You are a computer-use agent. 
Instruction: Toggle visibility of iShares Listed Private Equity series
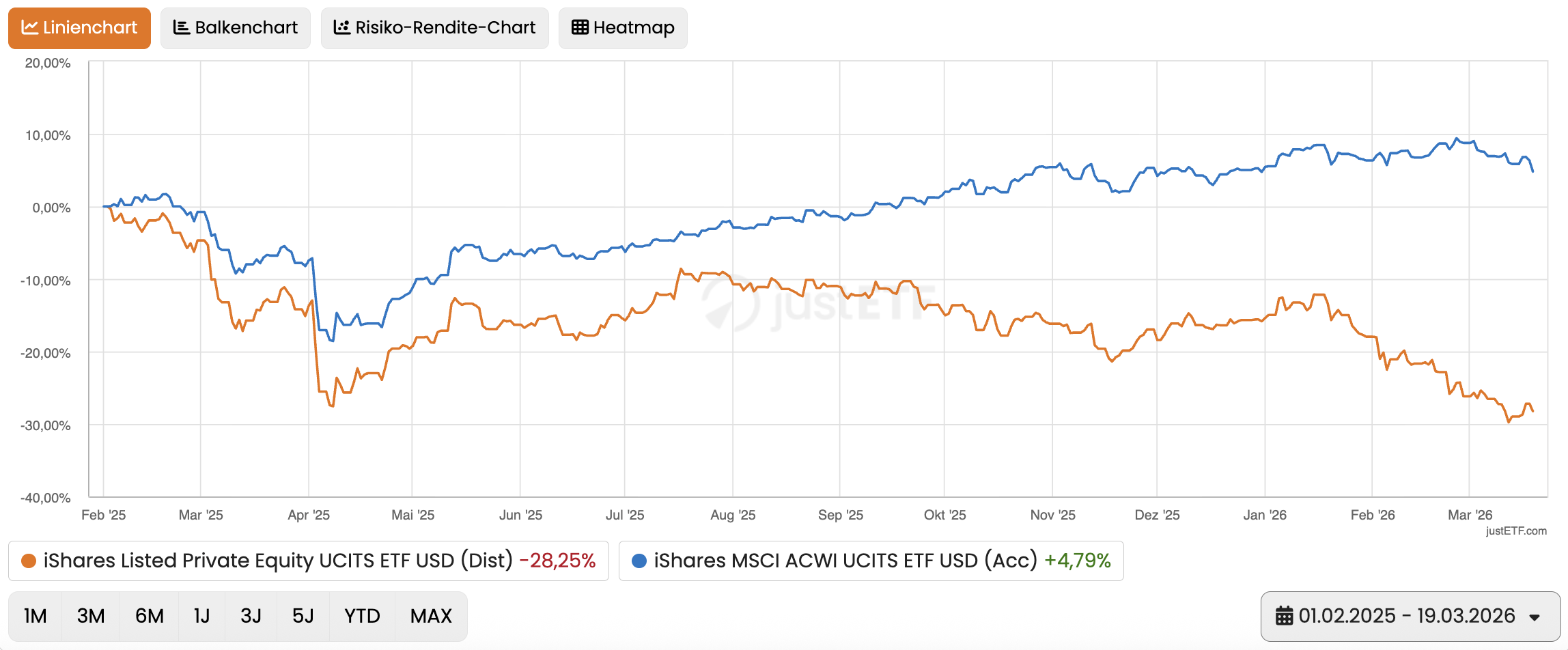pos(307,561)
